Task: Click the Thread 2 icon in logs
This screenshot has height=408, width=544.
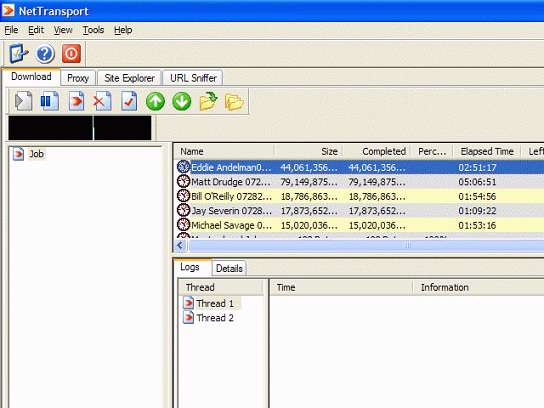Action: 188,317
